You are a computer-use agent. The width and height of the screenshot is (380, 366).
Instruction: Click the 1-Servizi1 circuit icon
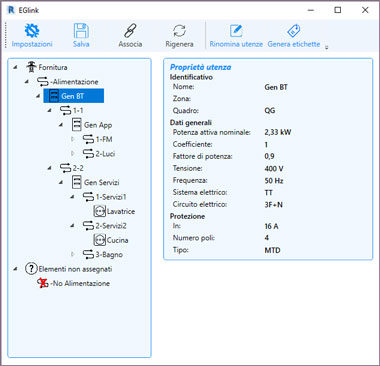tap(88, 197)
